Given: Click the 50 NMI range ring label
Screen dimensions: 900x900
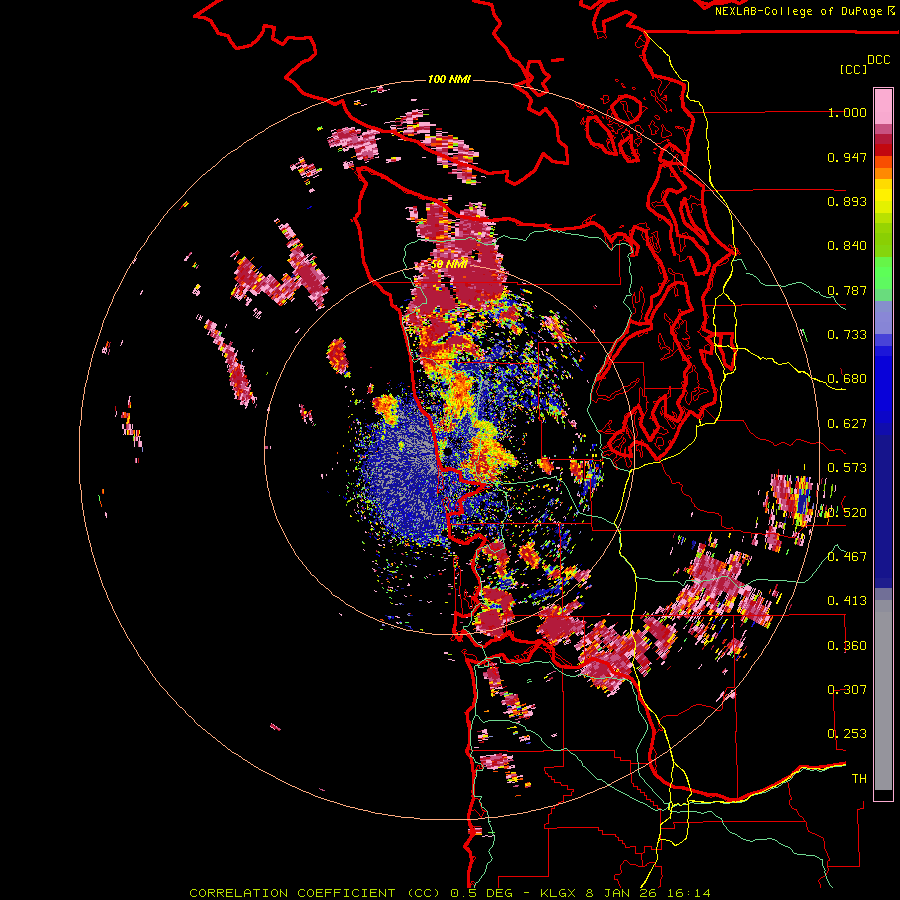Looking at the screenshot, I should tap(449, 264).
